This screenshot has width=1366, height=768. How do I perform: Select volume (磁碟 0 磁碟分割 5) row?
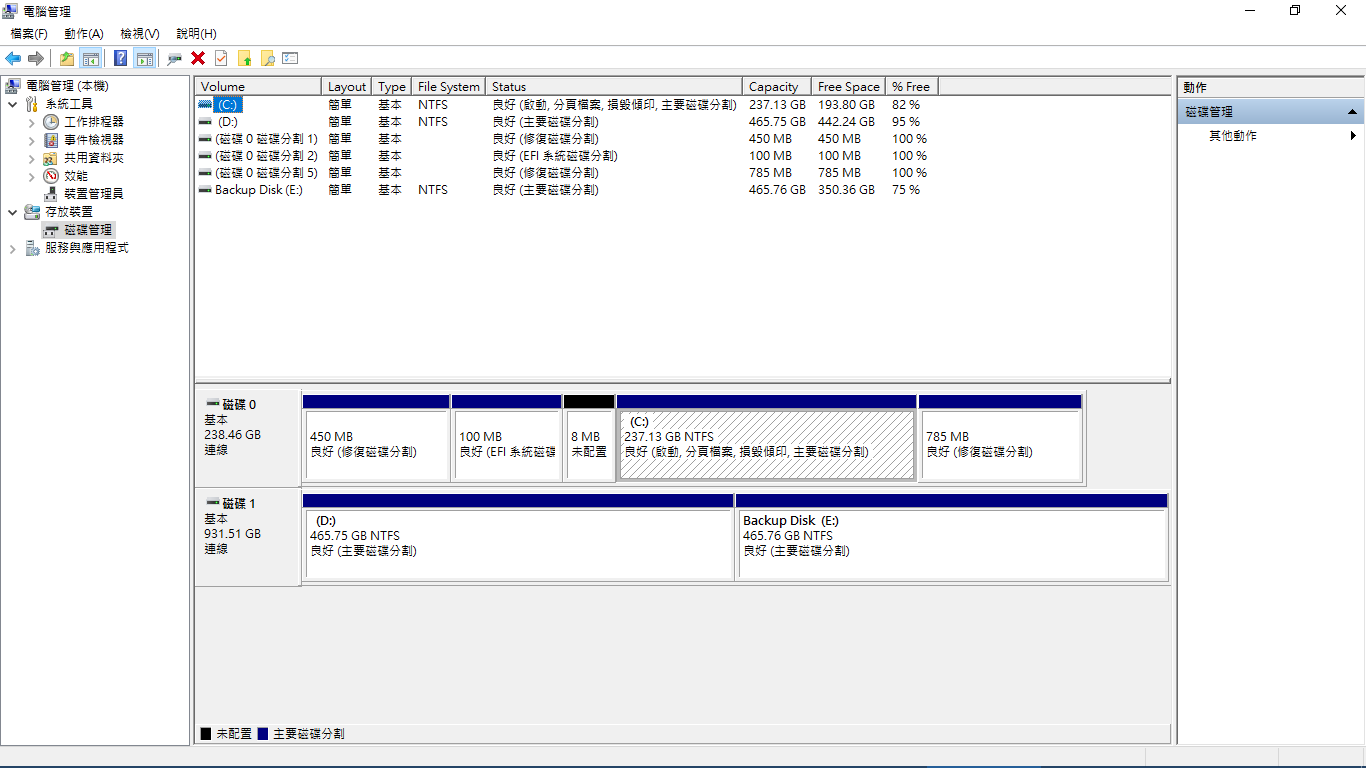(567, 172)
